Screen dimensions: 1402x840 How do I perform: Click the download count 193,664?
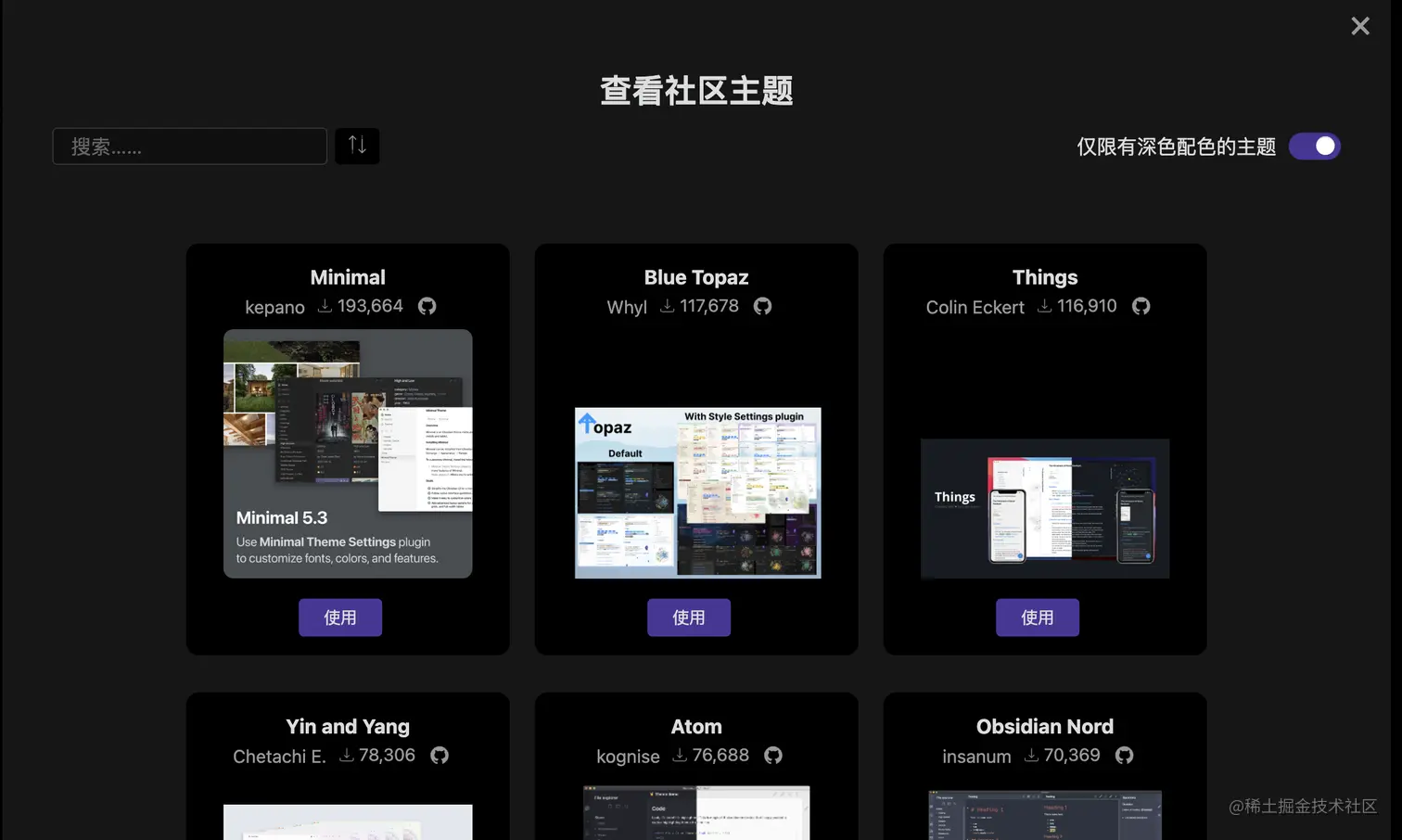(x=370, y=306)
